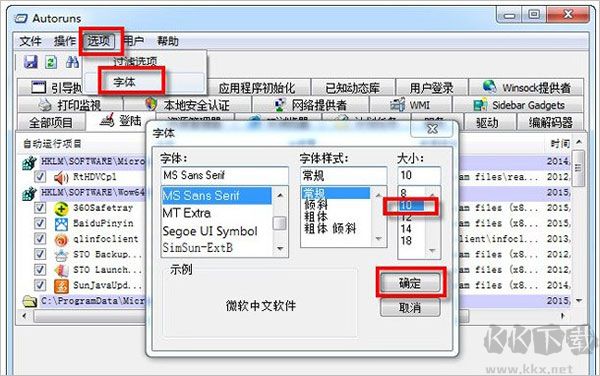
Task: Toggle the RtHDVCpl checkbox
Action: [x=40, y=176]
